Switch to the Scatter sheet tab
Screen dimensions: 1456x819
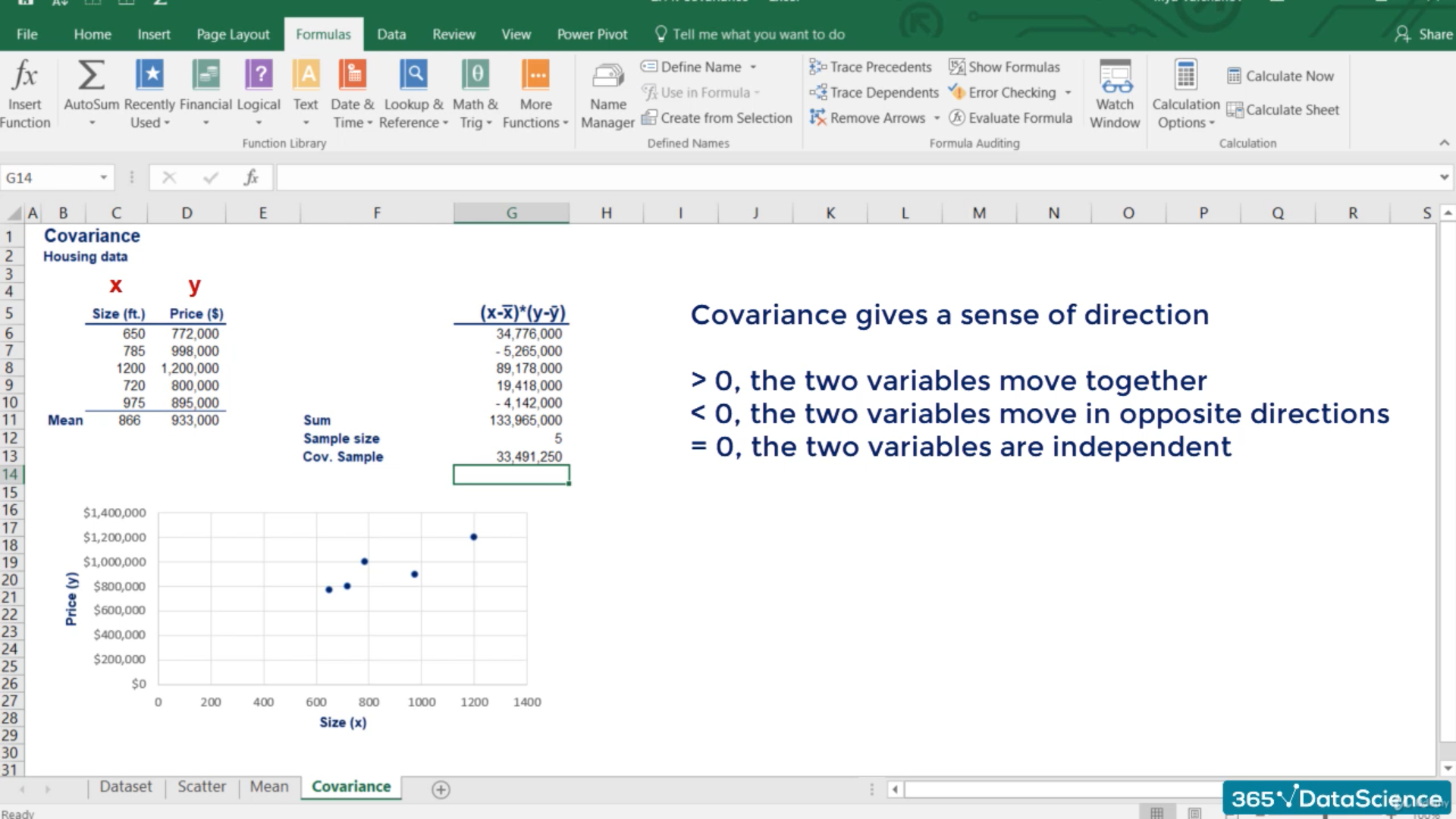coord(202,787)
